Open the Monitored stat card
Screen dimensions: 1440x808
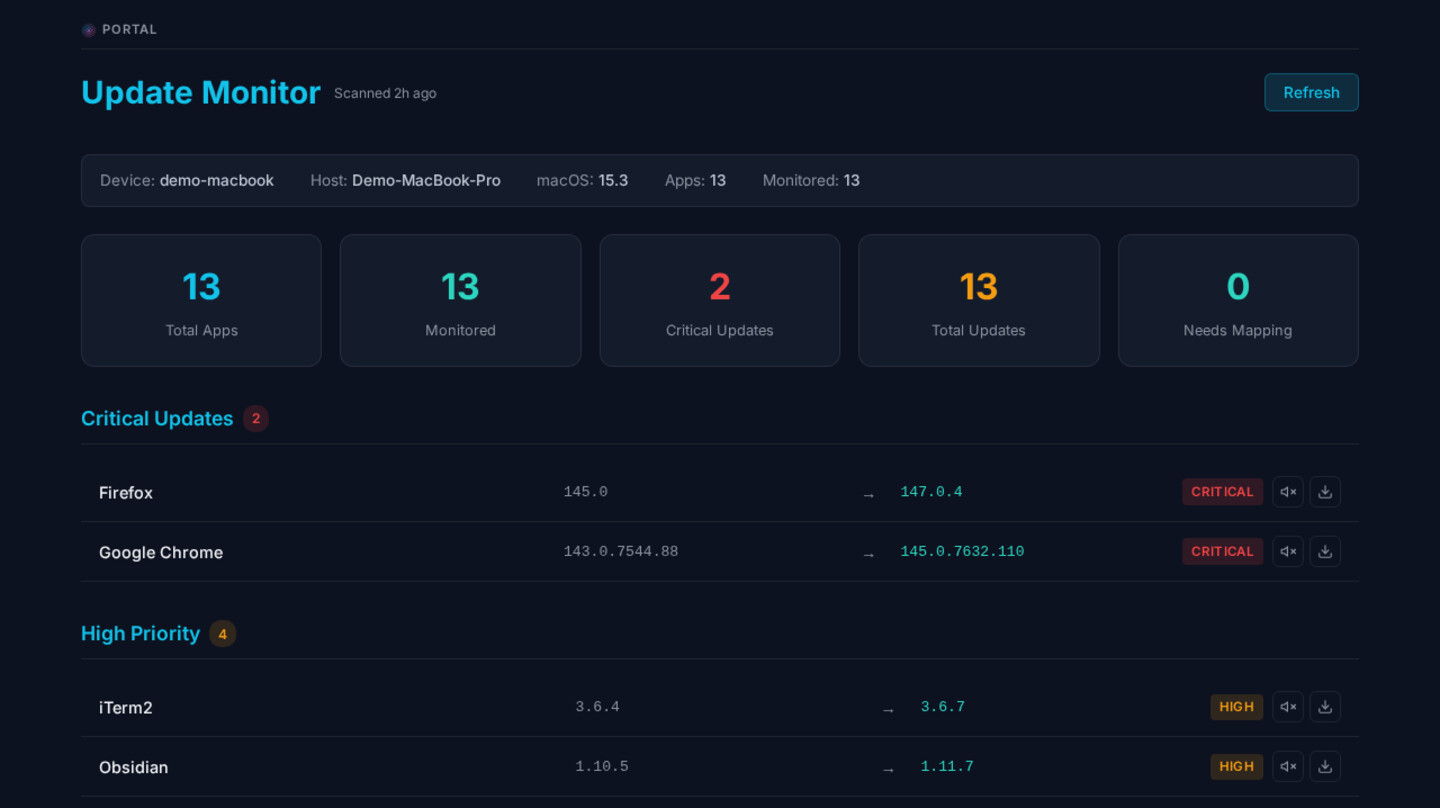pos(460,300)
